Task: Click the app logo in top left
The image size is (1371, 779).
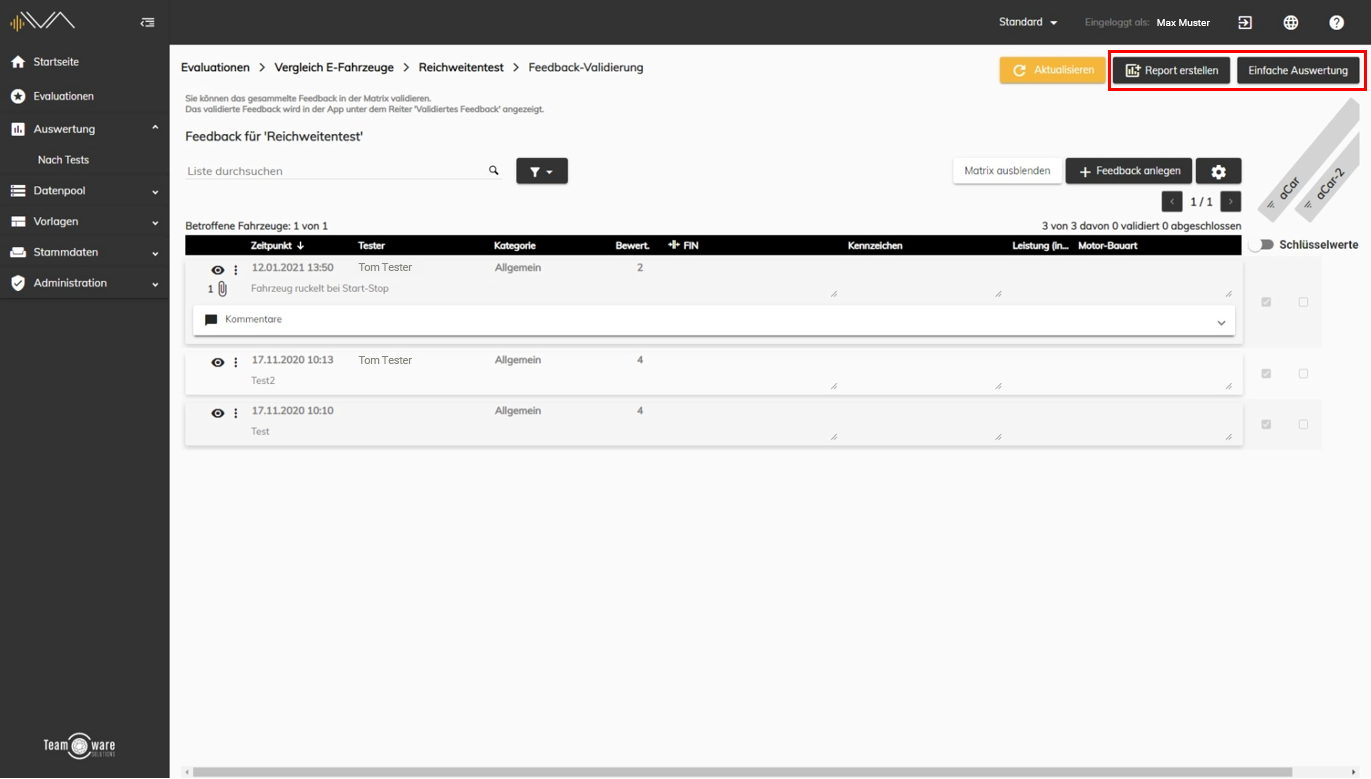Action: tap(43, 21)
